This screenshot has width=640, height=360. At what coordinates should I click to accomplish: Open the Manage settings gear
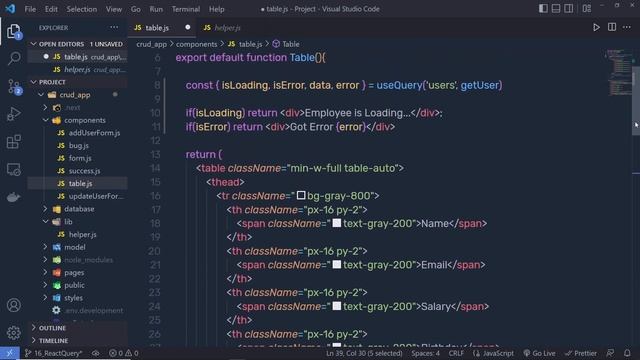[13, 333]
